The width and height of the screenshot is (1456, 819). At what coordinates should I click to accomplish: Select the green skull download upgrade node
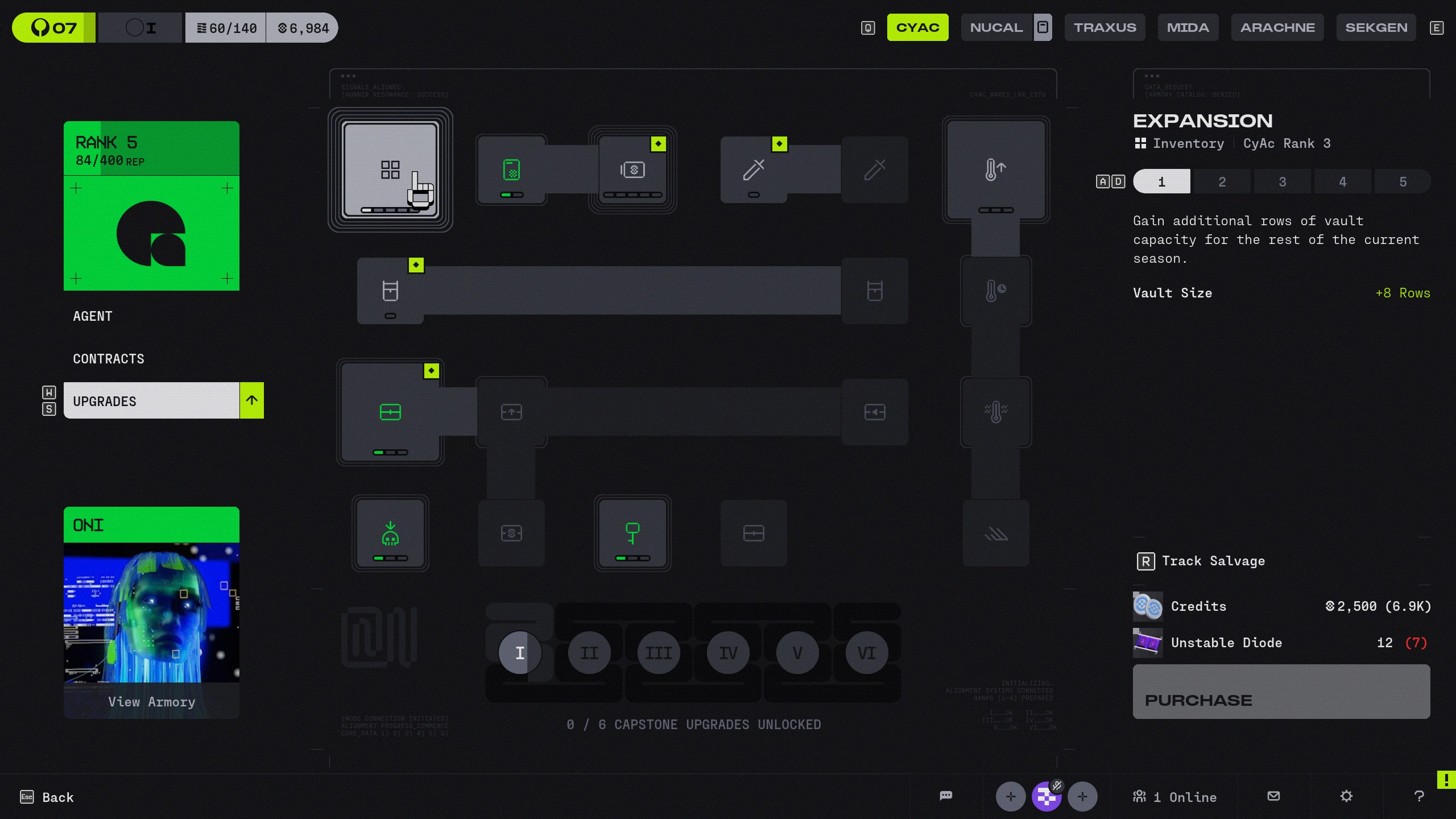[390, 533]
